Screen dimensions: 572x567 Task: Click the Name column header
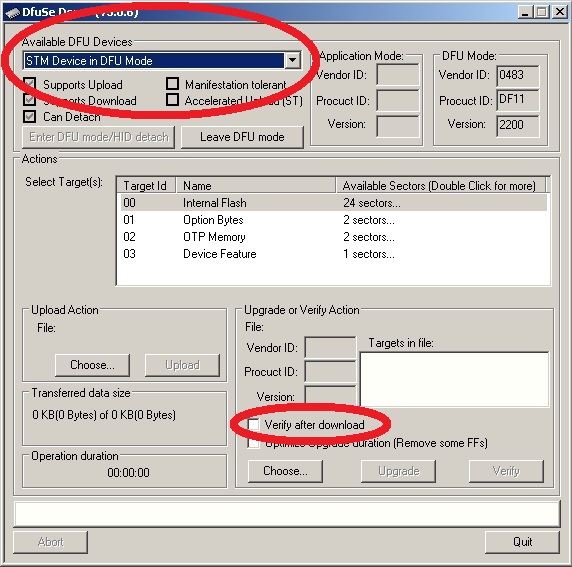(x=256, y=186)
